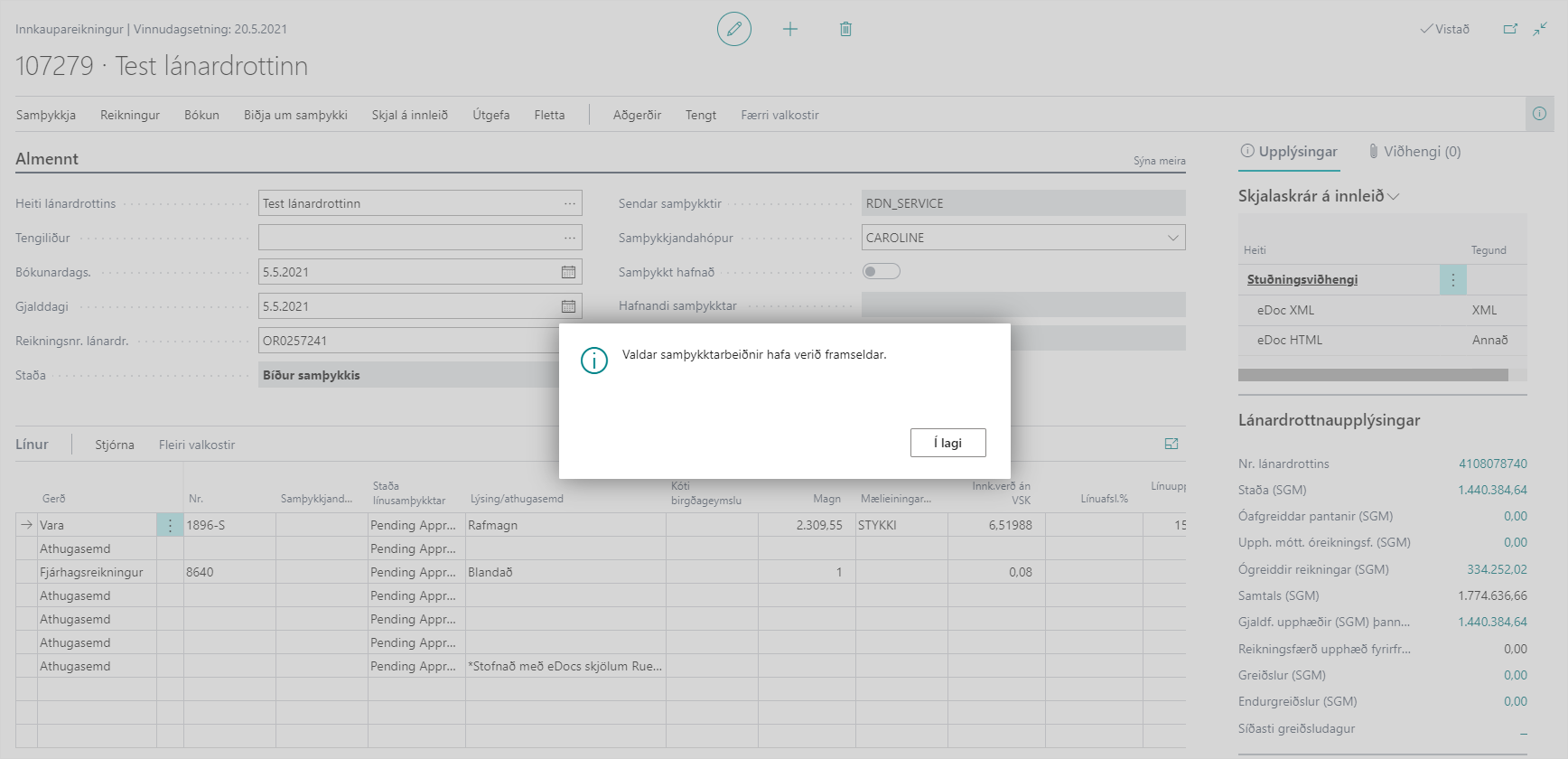Open page in new window icon
1568x759 pixels.
1510,29
